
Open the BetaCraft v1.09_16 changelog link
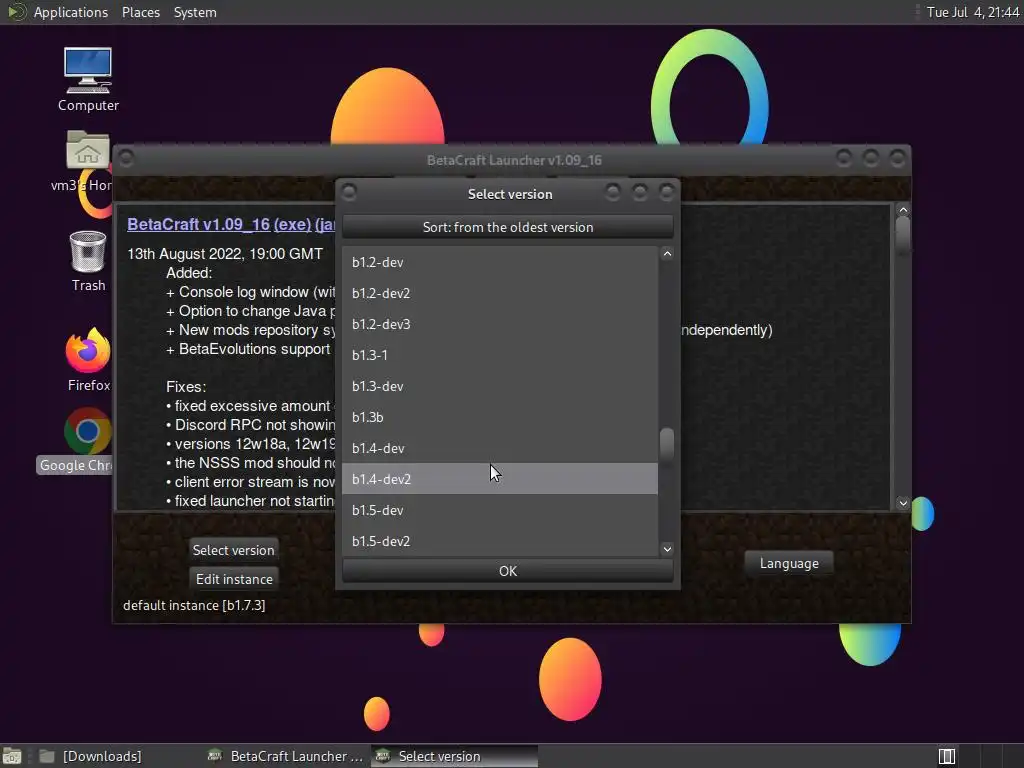[199, 224]
